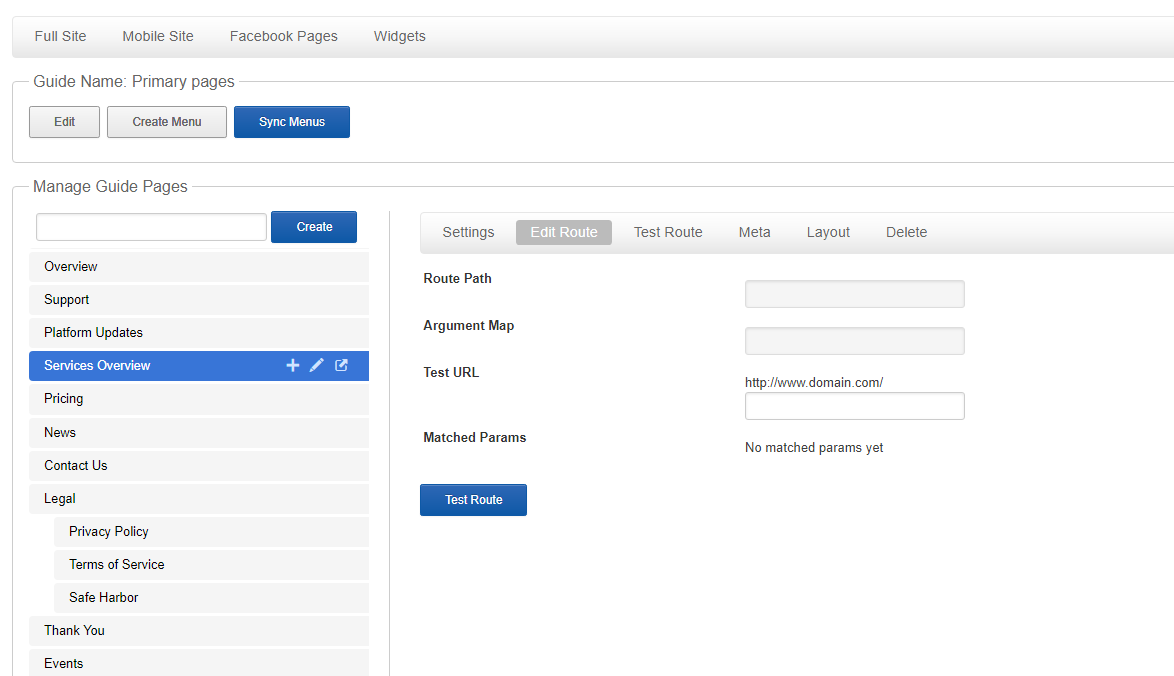Select the Full Site tab
The height and width of the screenshot is (676, 1174).
59,36
